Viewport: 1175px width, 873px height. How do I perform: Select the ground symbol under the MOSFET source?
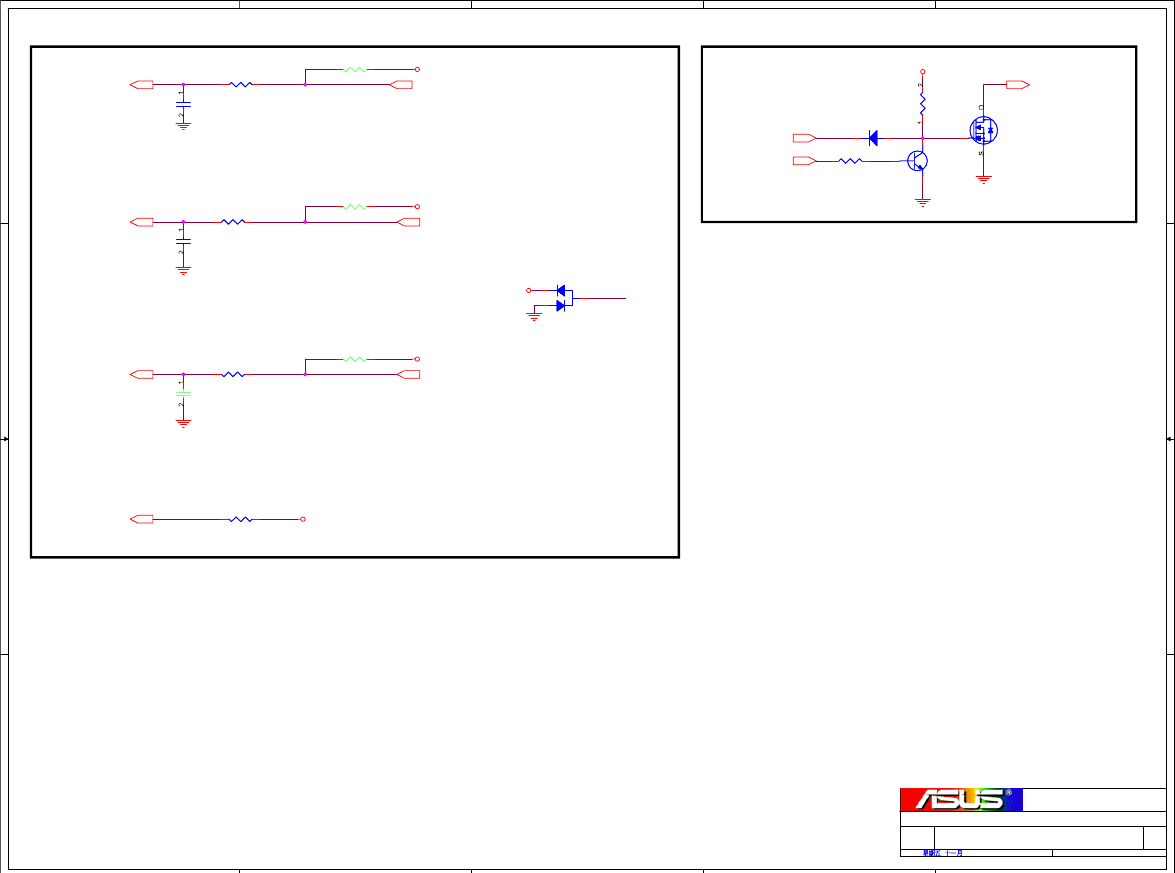point(983,179)
